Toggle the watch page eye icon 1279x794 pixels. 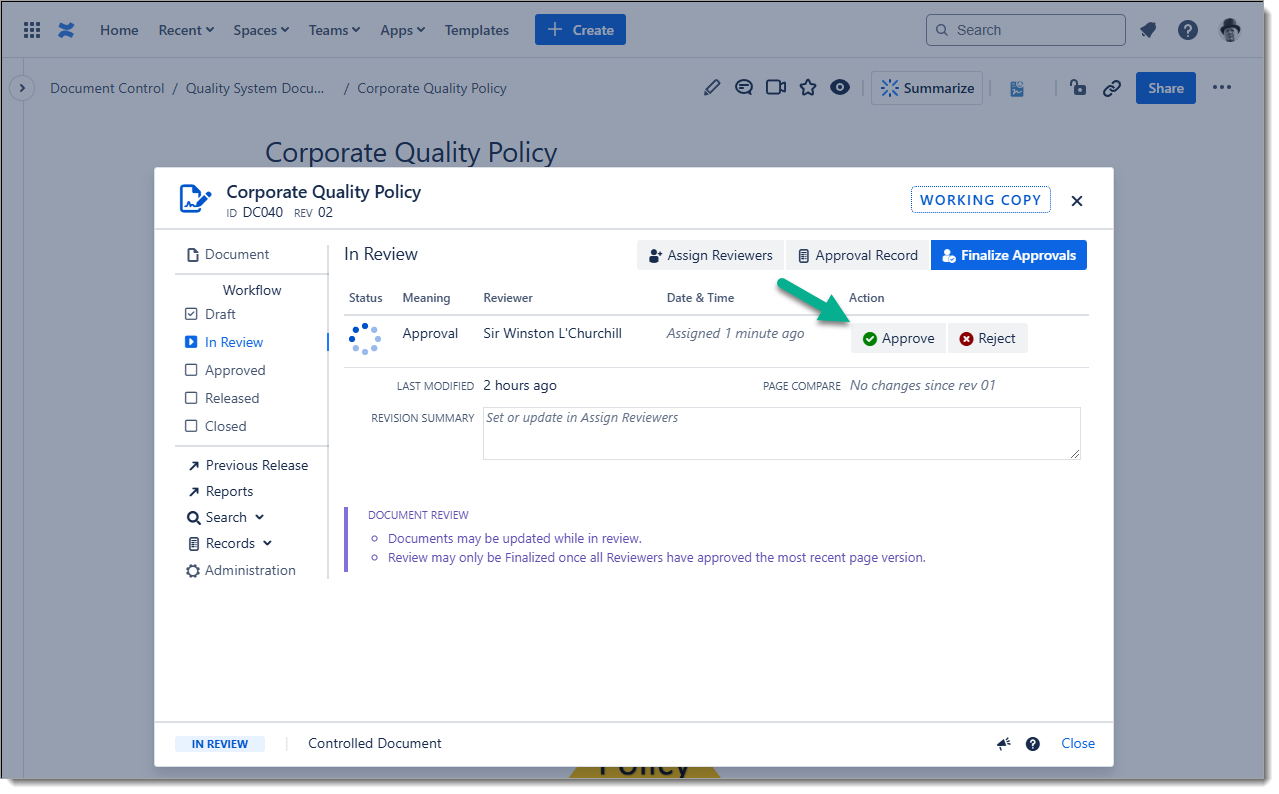[x=840, y=88]
